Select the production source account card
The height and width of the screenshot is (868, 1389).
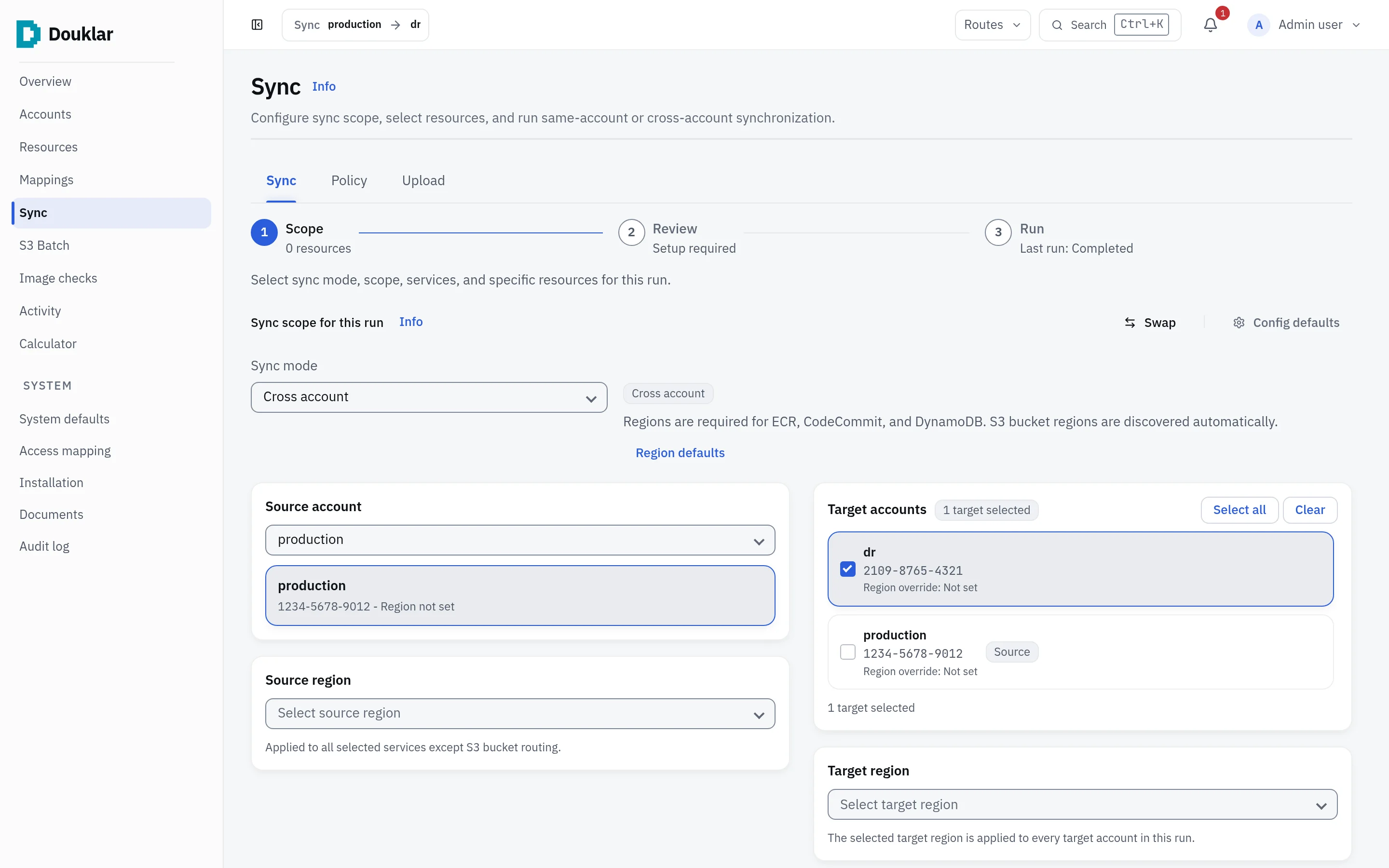click(520, 596)
